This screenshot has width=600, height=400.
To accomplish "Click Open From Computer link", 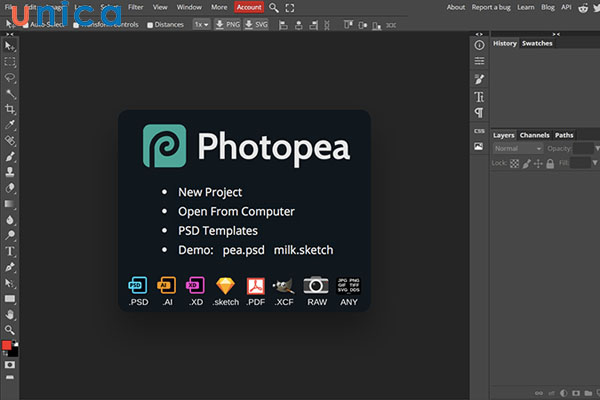I will coord(236,211).
